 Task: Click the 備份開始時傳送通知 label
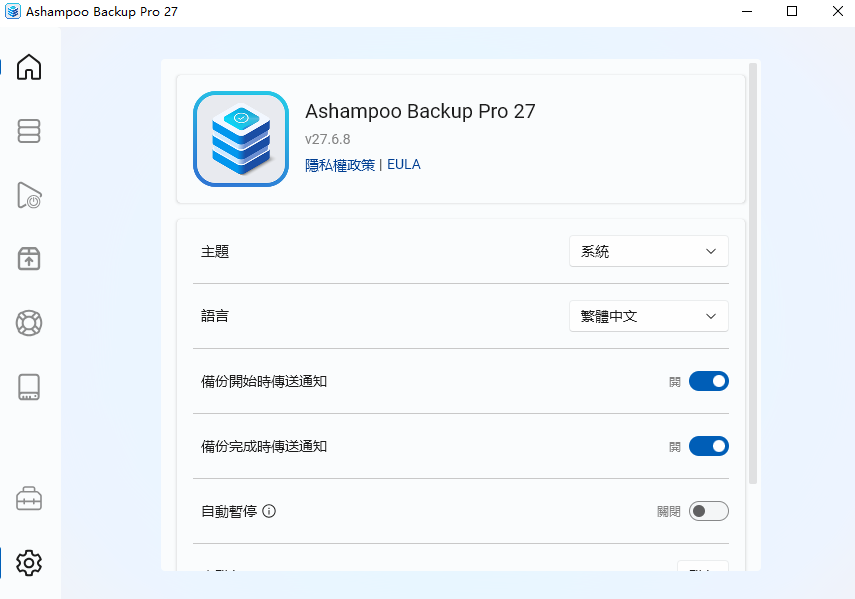264,382
